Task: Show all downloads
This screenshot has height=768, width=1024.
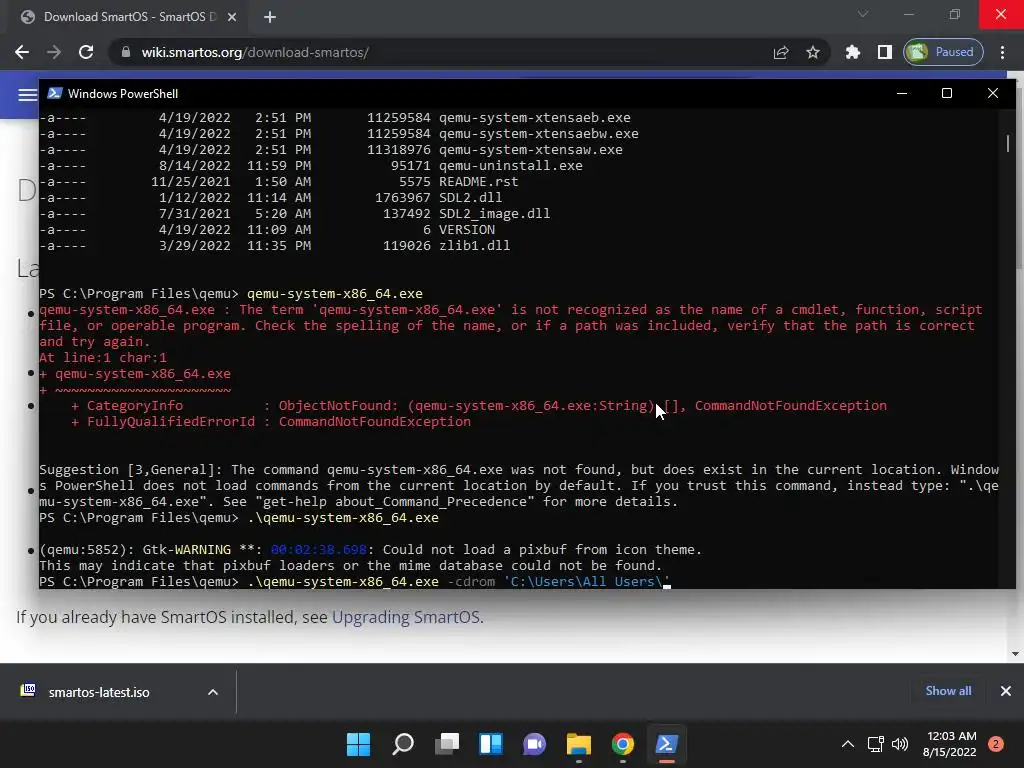Action: (x=948, y=691)
